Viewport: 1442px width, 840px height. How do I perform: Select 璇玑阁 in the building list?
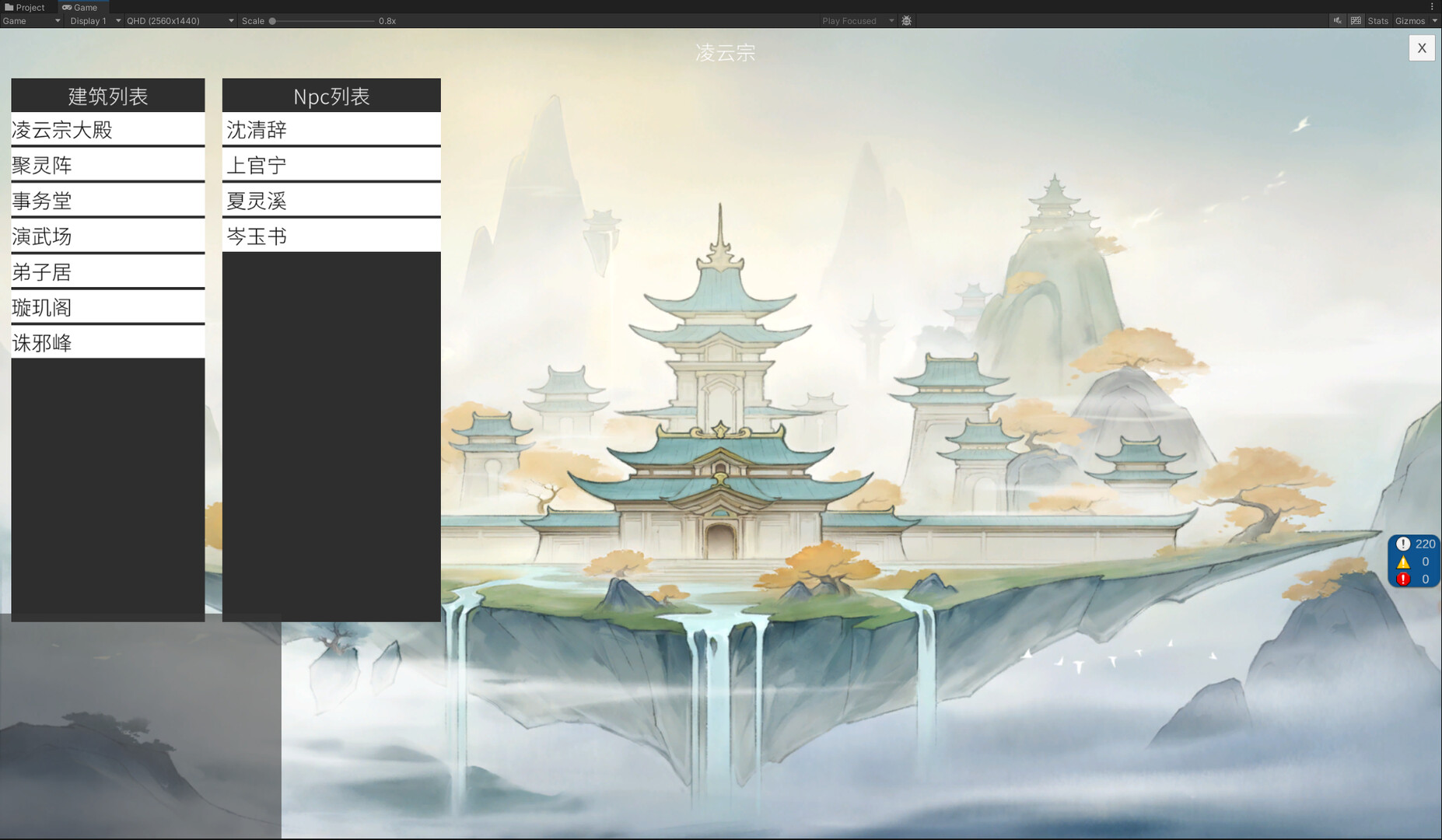tap(108, 307)
